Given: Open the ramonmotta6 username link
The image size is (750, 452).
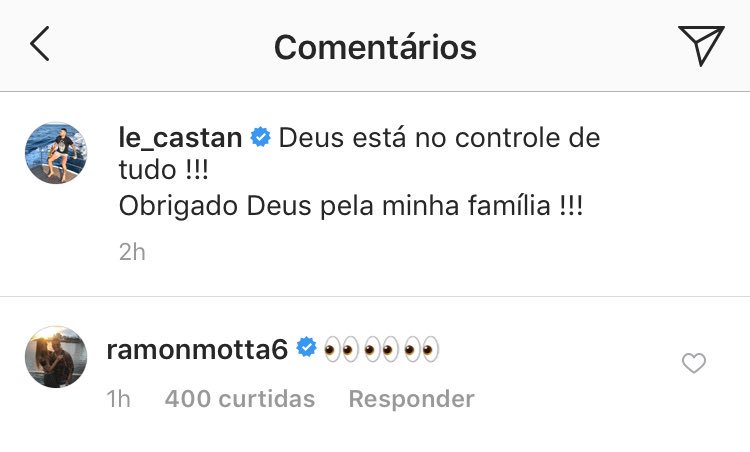Looking at the screenshot, I should [197, 349].
